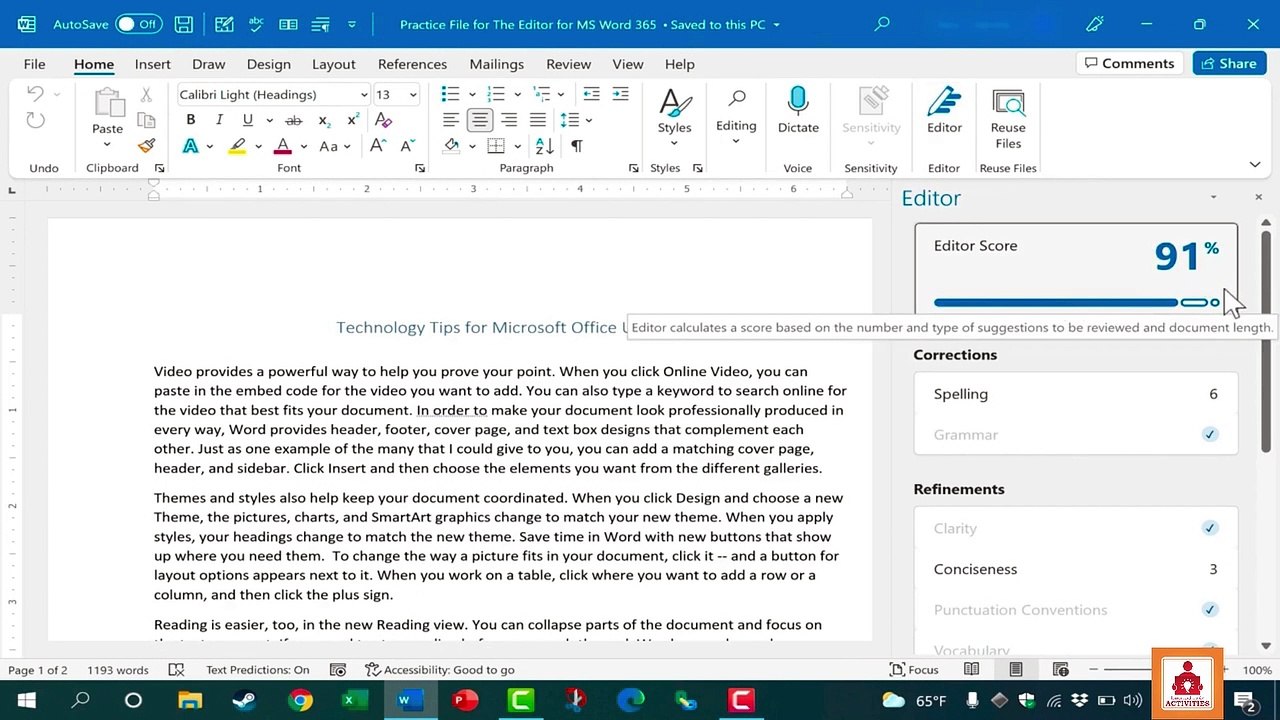The height and width of the screenshot is (720, 1280).
Task: Click the Redo icon
Action: 36,120
